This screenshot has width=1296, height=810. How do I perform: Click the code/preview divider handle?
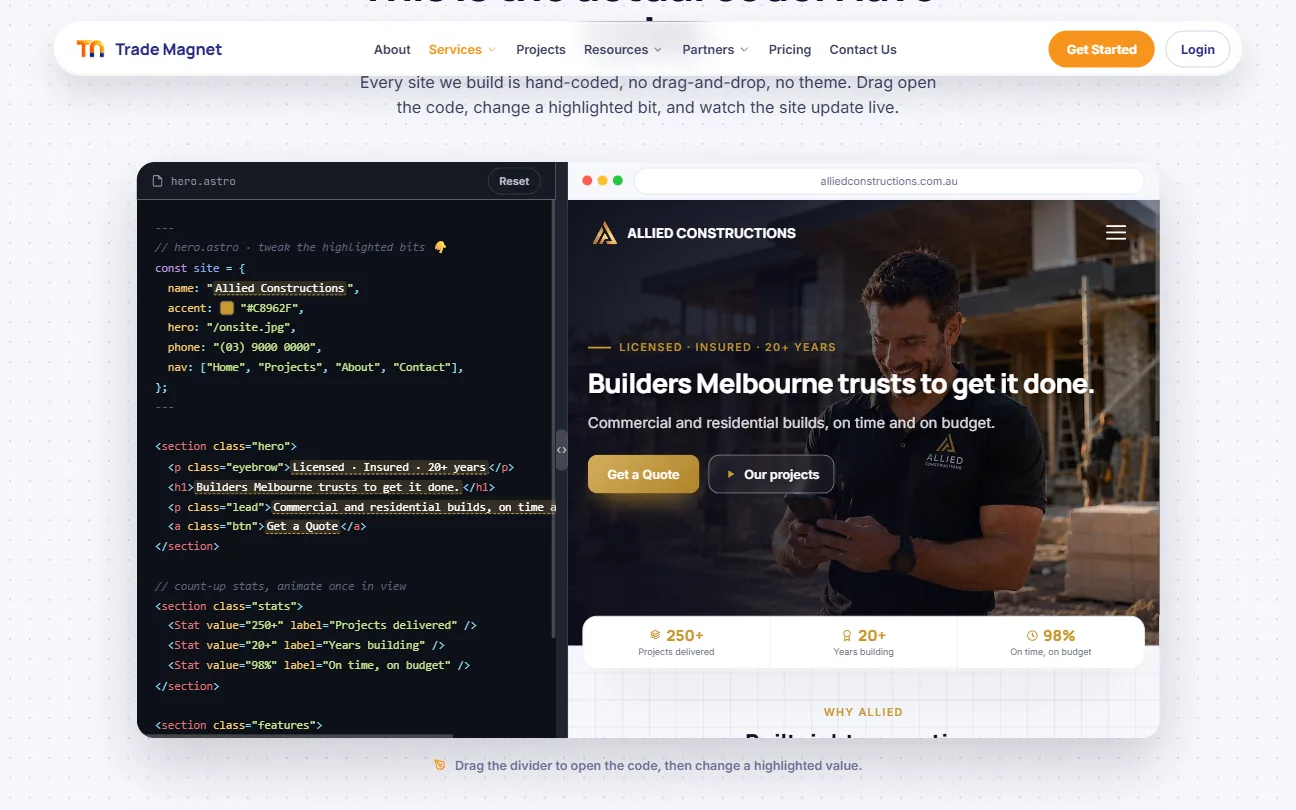point(561,450)
